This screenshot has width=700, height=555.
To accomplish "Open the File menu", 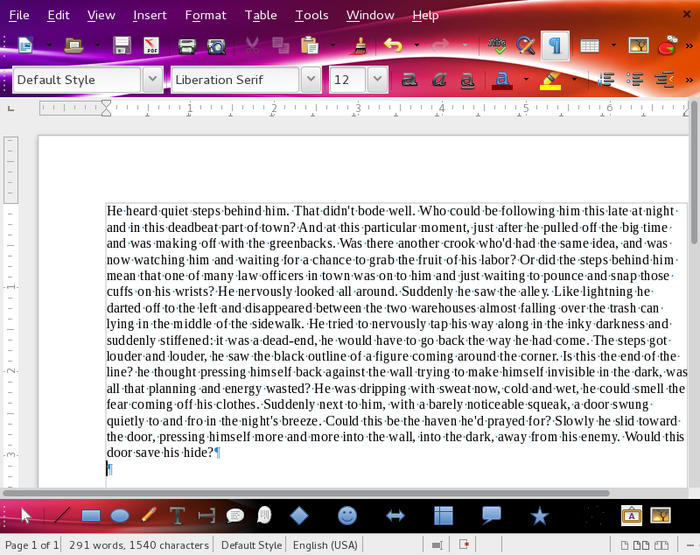I will click(19, 15).
